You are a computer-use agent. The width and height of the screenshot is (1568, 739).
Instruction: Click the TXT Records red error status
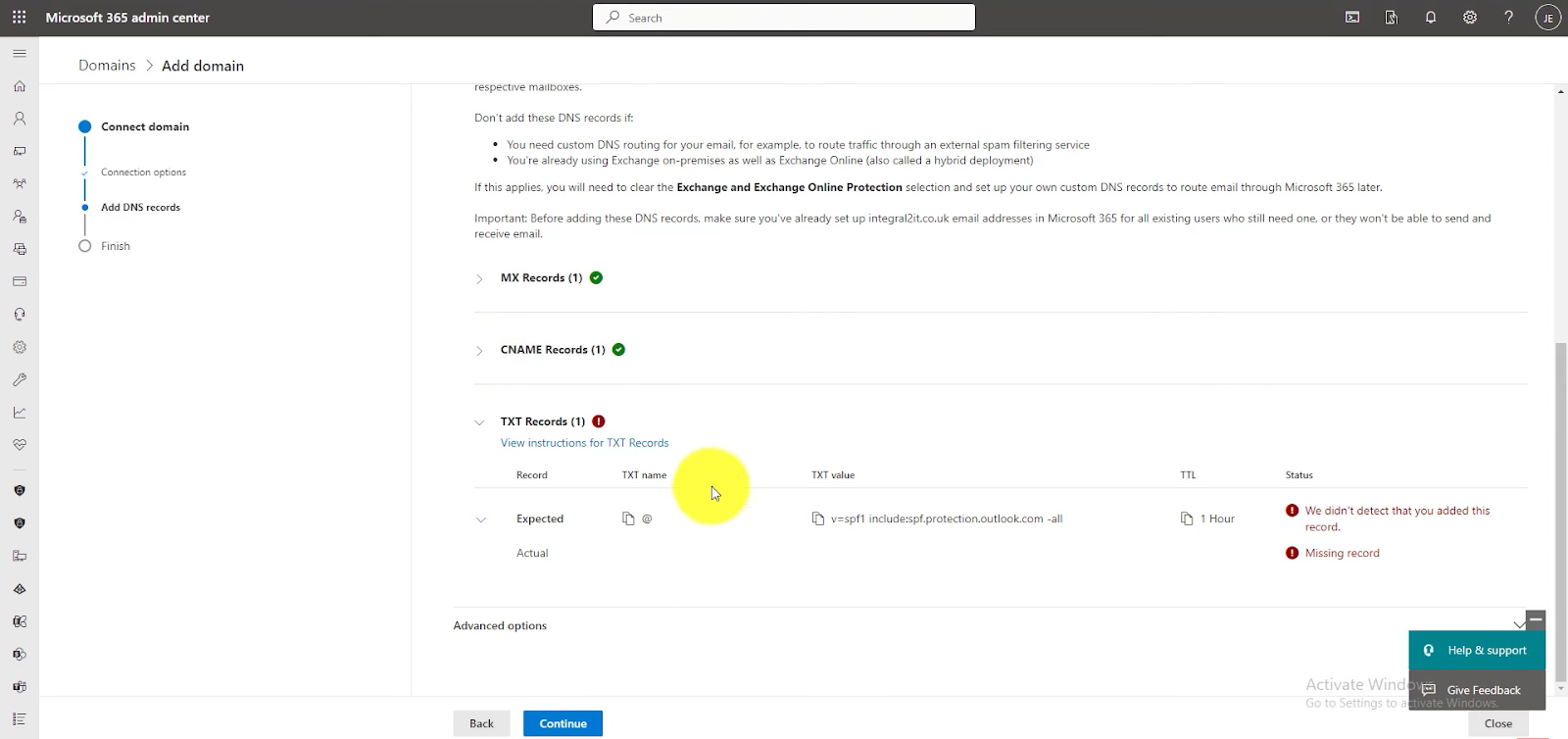598,421
